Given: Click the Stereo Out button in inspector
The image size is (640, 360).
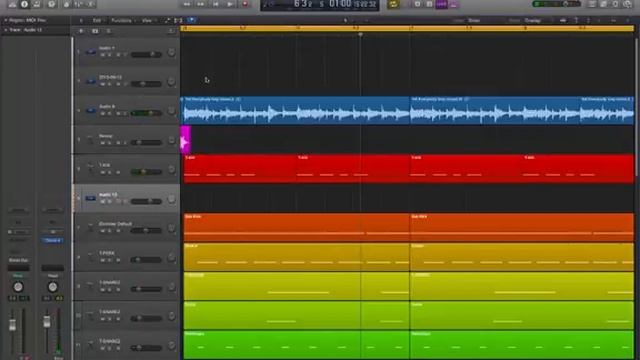Looking at the screenshot, I should click(18, 260).
